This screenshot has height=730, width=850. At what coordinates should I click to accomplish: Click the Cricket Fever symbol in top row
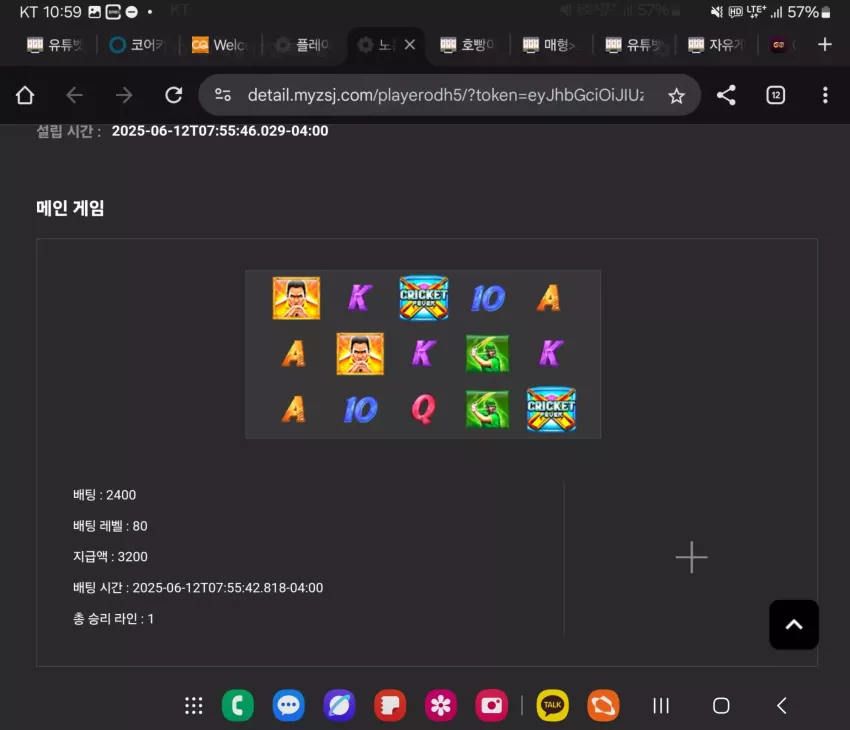coord(423,298)
